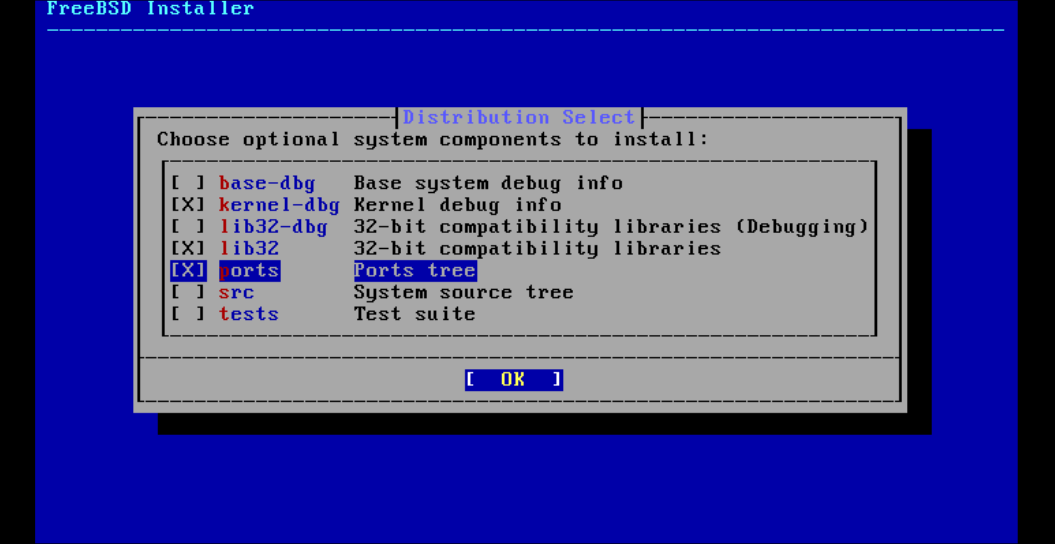Screen dimensions: 1055x544
Task: Click 'System source tree' description
Action: point(464,292)
